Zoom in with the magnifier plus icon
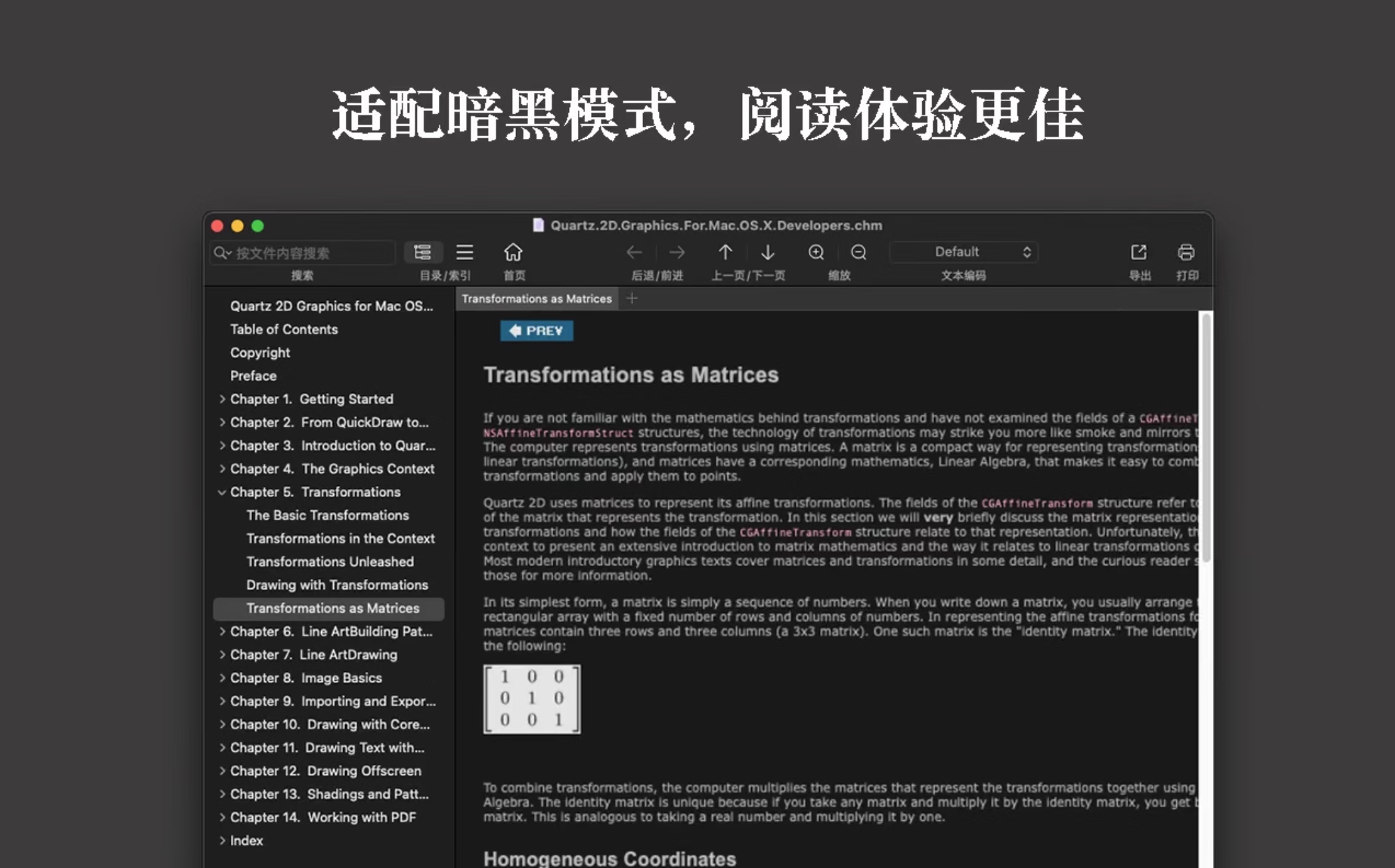Screen dimensions: 1395x868 (x=816, y=253)
